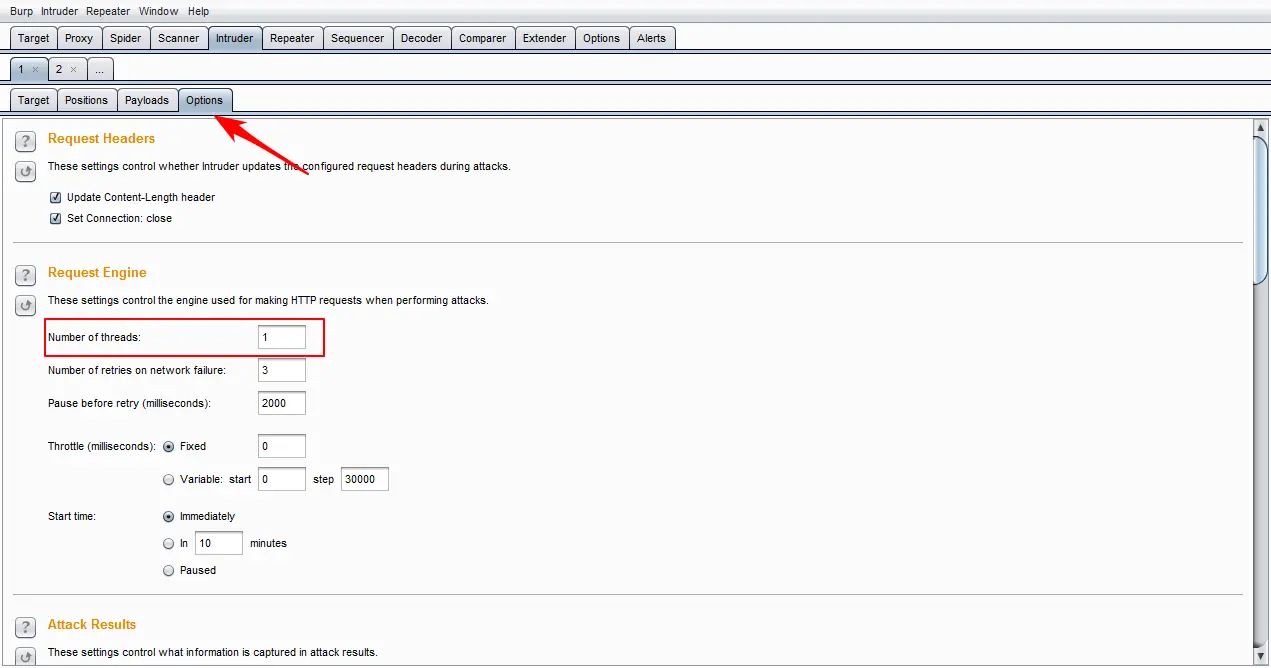
Task: Switch to the main Repeater tab
Action: (x=292, y=38)
